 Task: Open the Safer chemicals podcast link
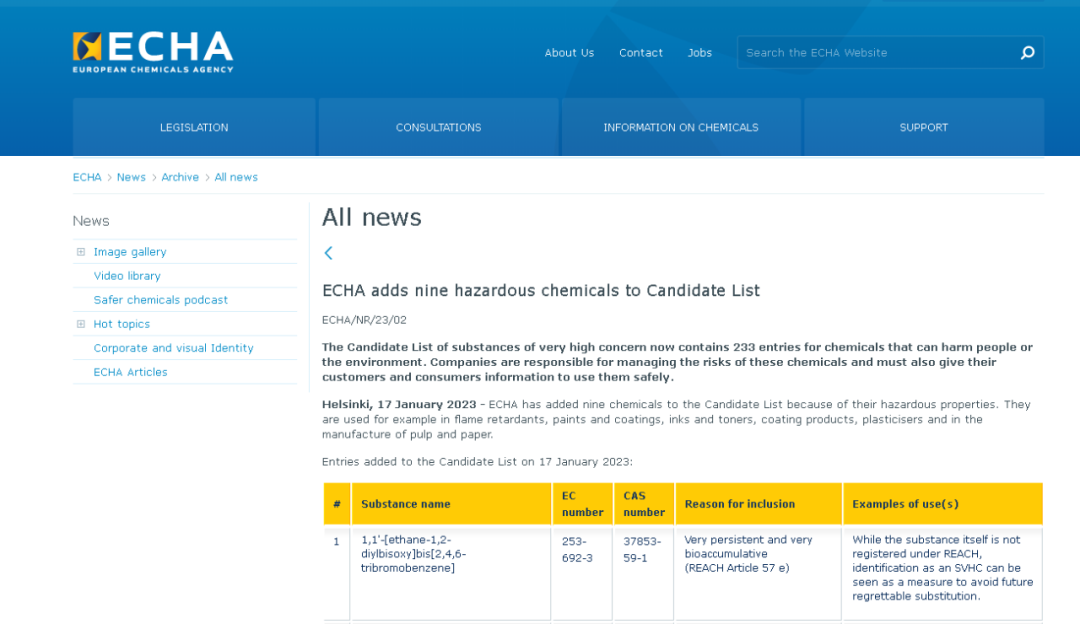point(161,300)
